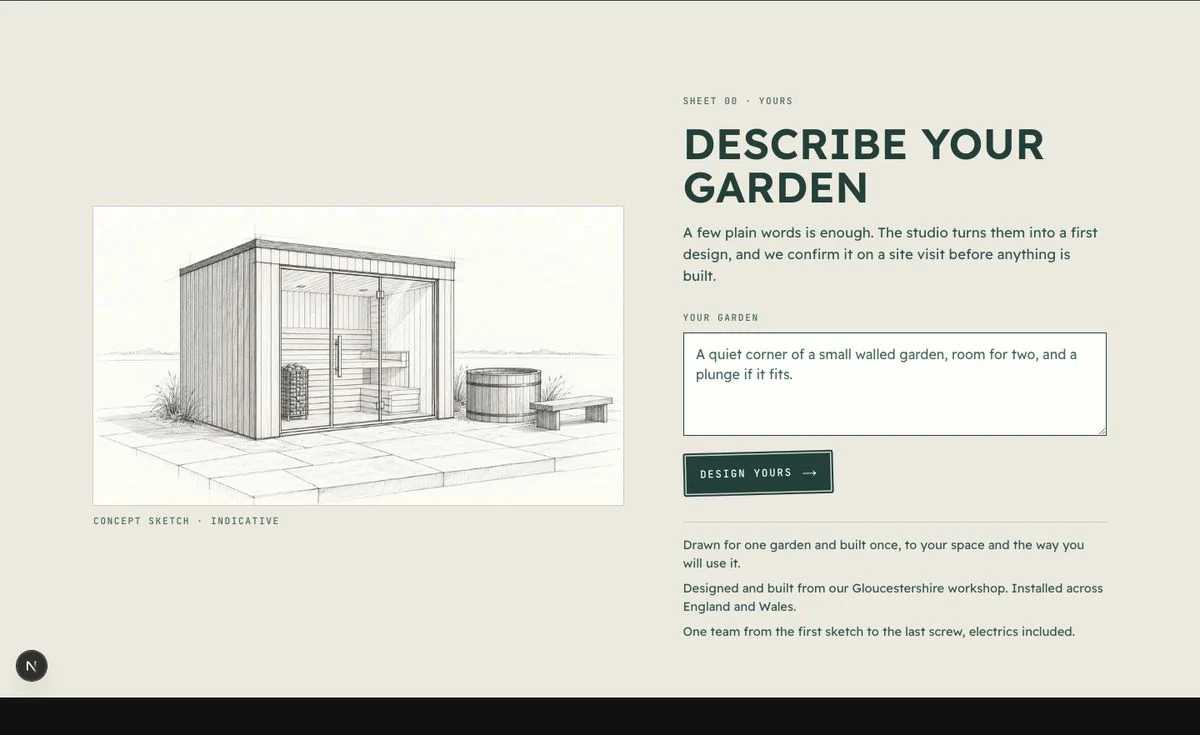The height and width of the screenshot is (735, 1200).
Task: Click the 'Drawn for one garden' line
Action: tap(884, 554)
